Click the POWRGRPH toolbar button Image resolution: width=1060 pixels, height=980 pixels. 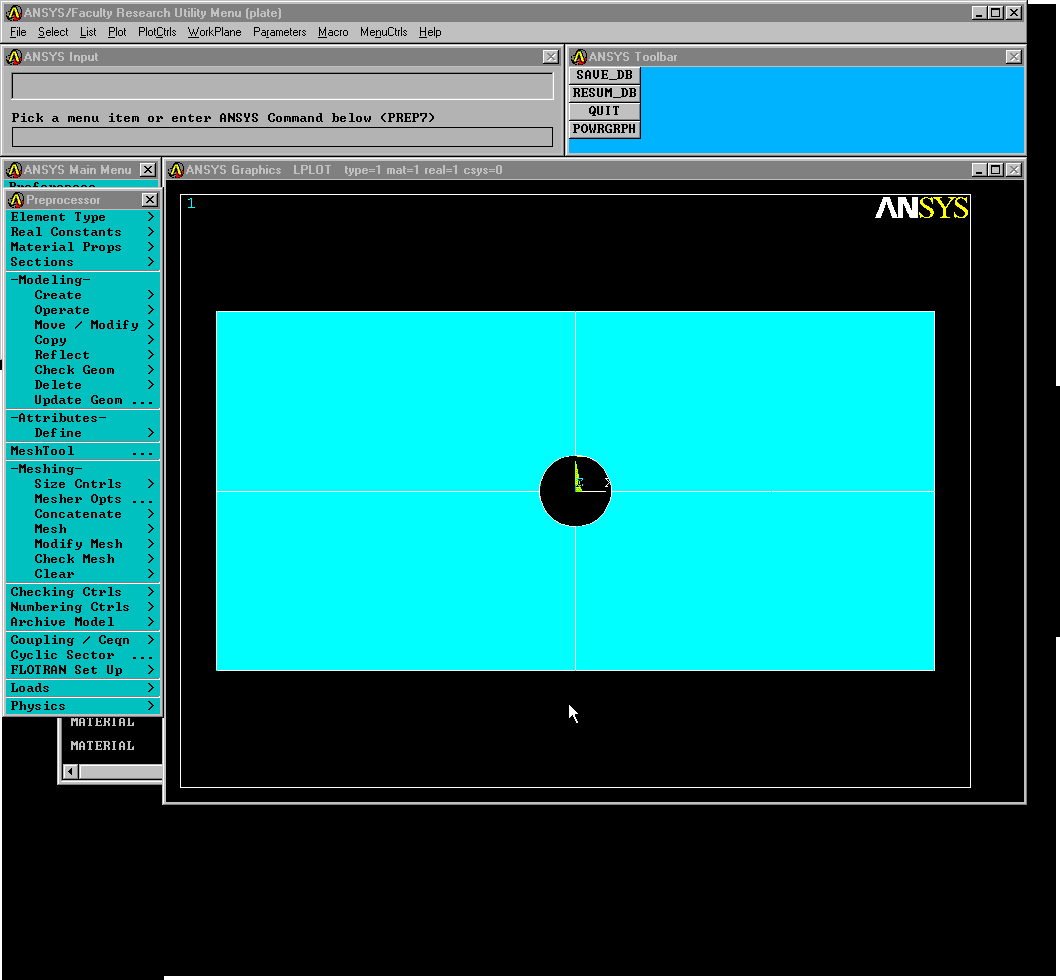point(604,129)
